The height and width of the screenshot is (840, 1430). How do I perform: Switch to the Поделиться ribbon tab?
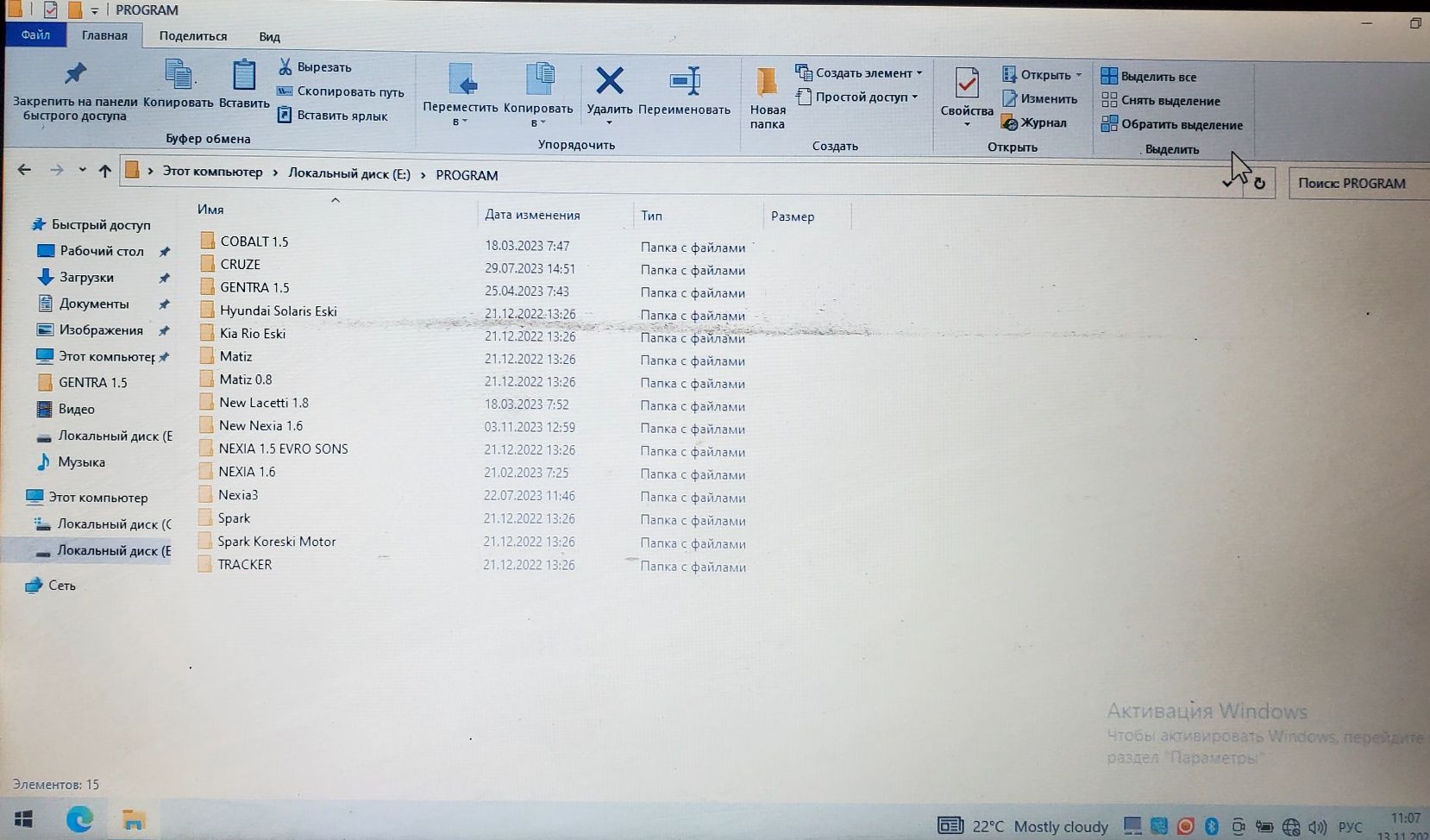[x=193, y=36]
